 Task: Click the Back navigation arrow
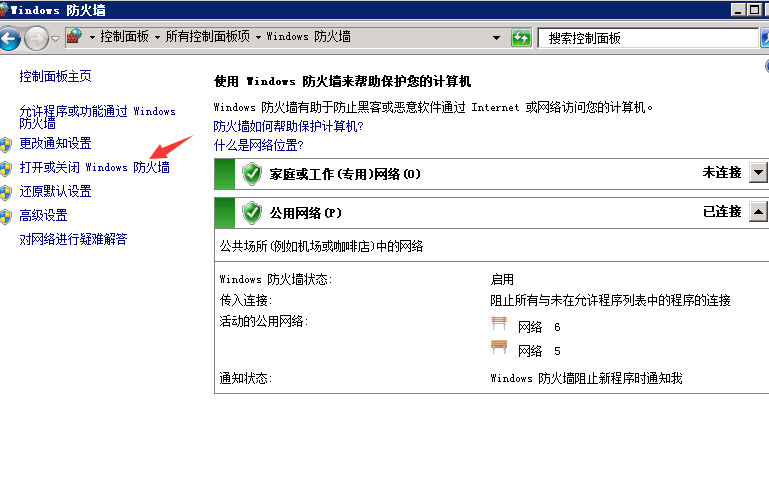(x=10, y=38)
